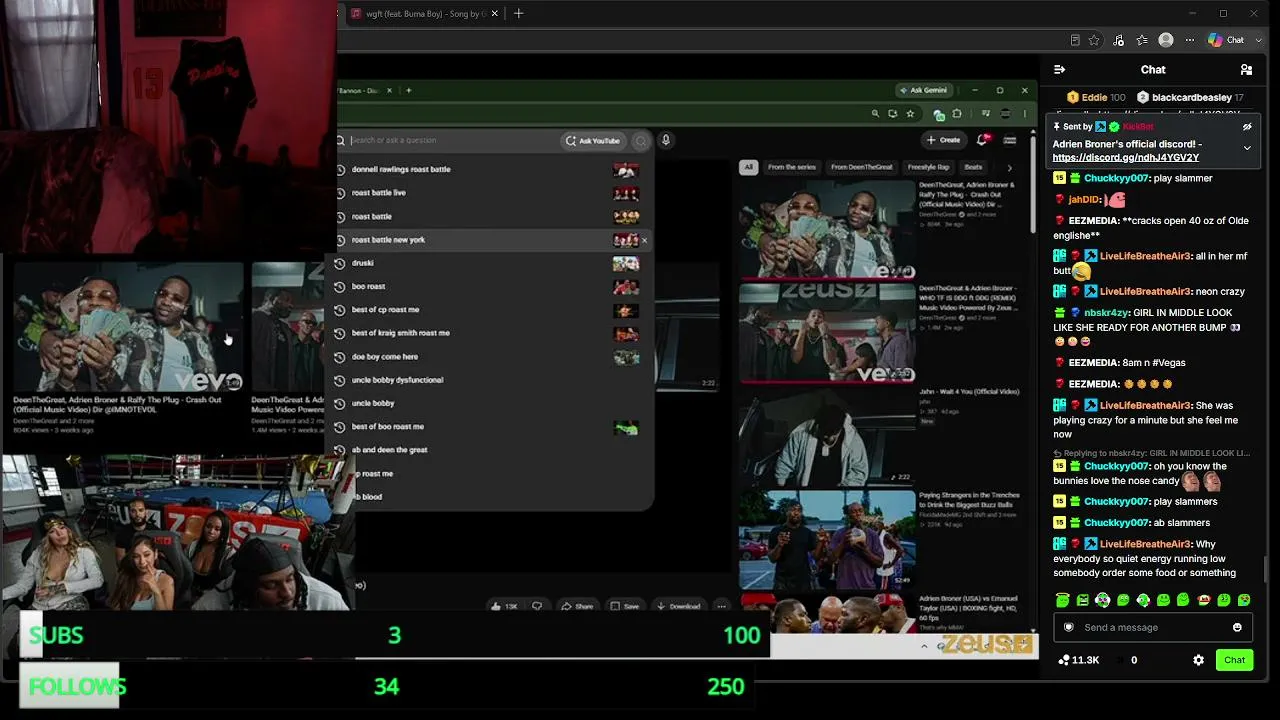This screenshot has width=1280, height=720.
Task: Open Crash Out official video thumbnail in sidebar
Action: pos(827,230)
